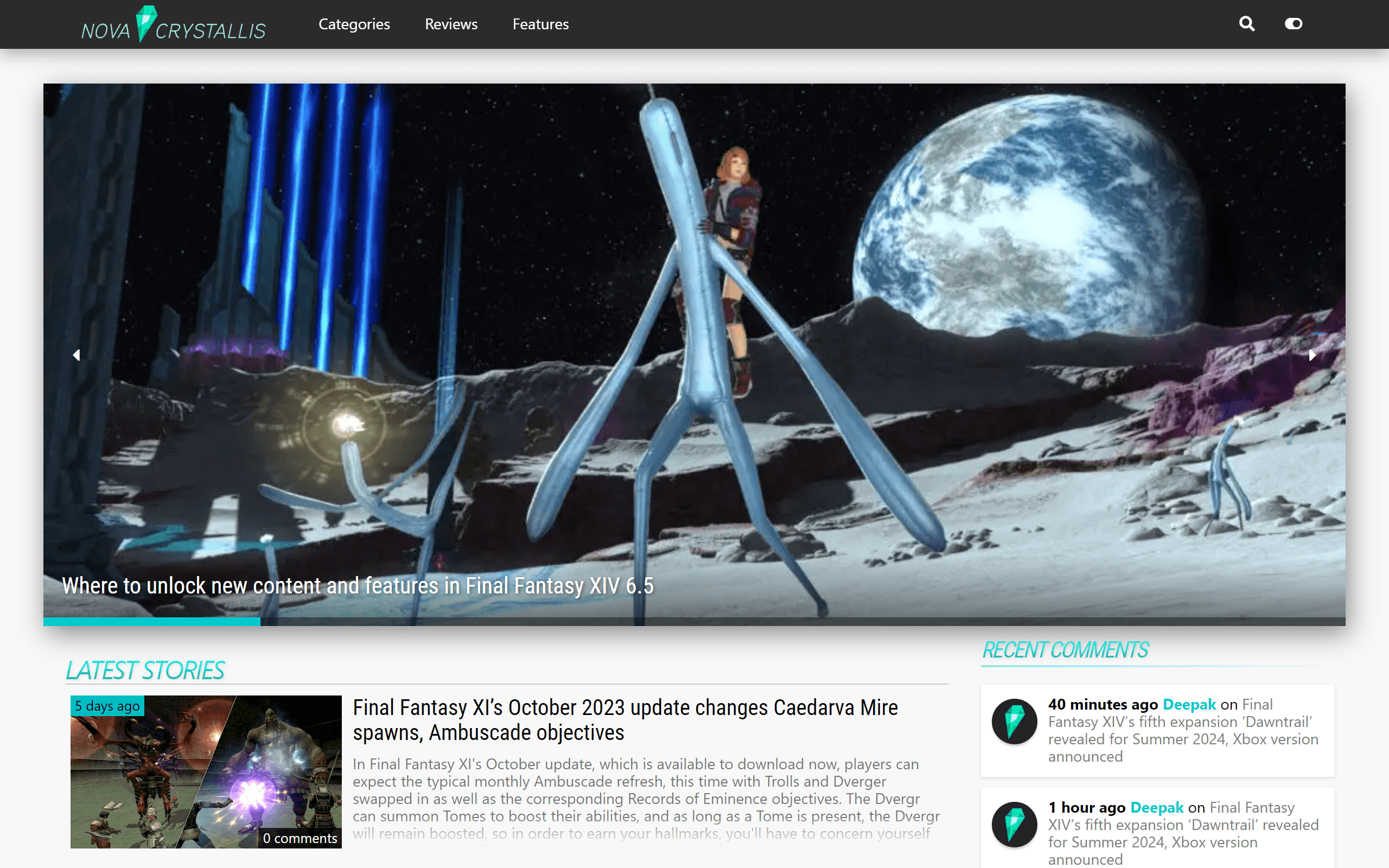This screenshot has height=868, width=1389.
Task: Open the Final Fantasy XIV 6.5 featured article
Action: [358, 586]
